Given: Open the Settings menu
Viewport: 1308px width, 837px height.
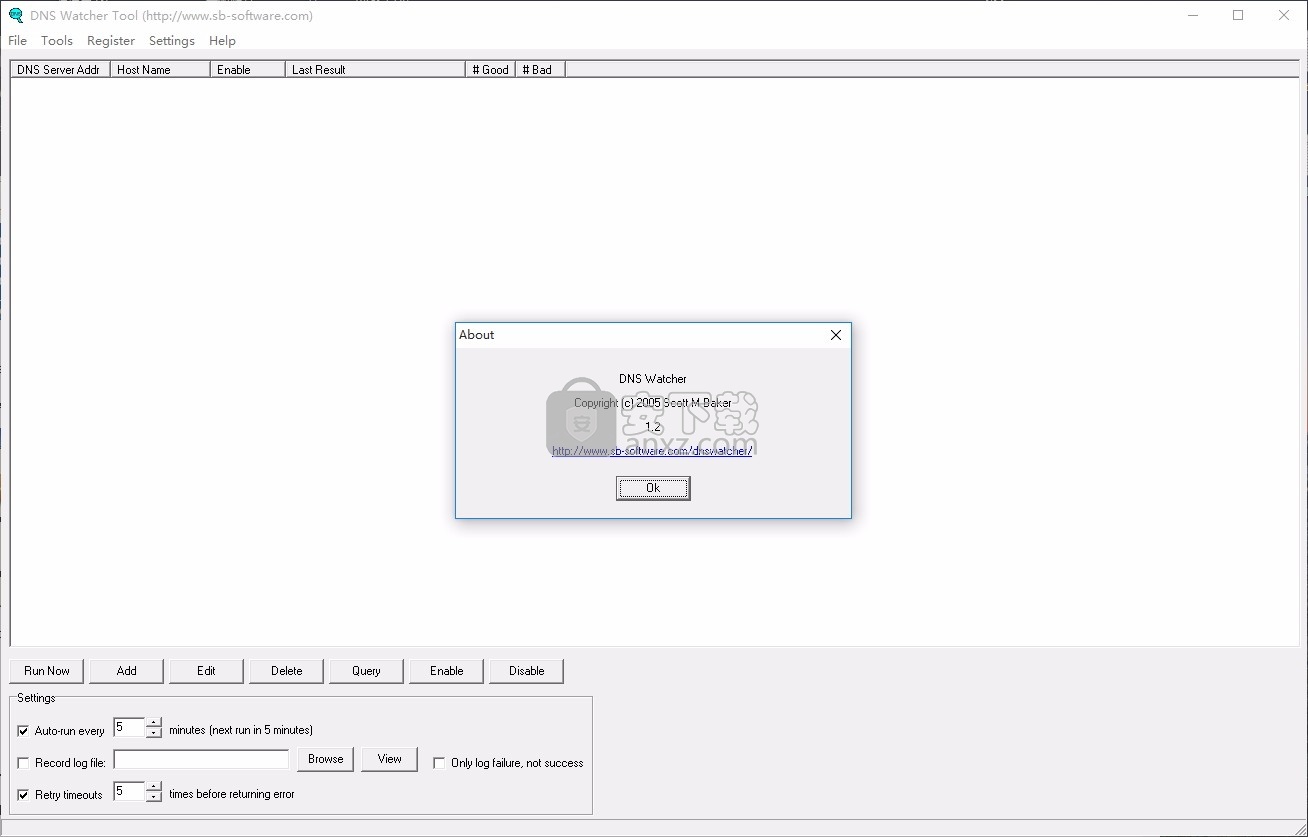Looking at the screenshot, I should 172,41.
